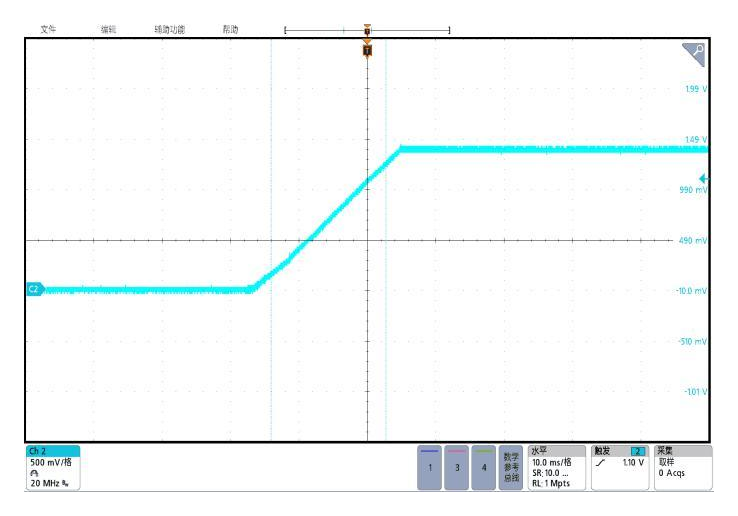Select the orange trigger position marker T
Image resolution: width=738 pixels, height=516 pixels.
368,50
